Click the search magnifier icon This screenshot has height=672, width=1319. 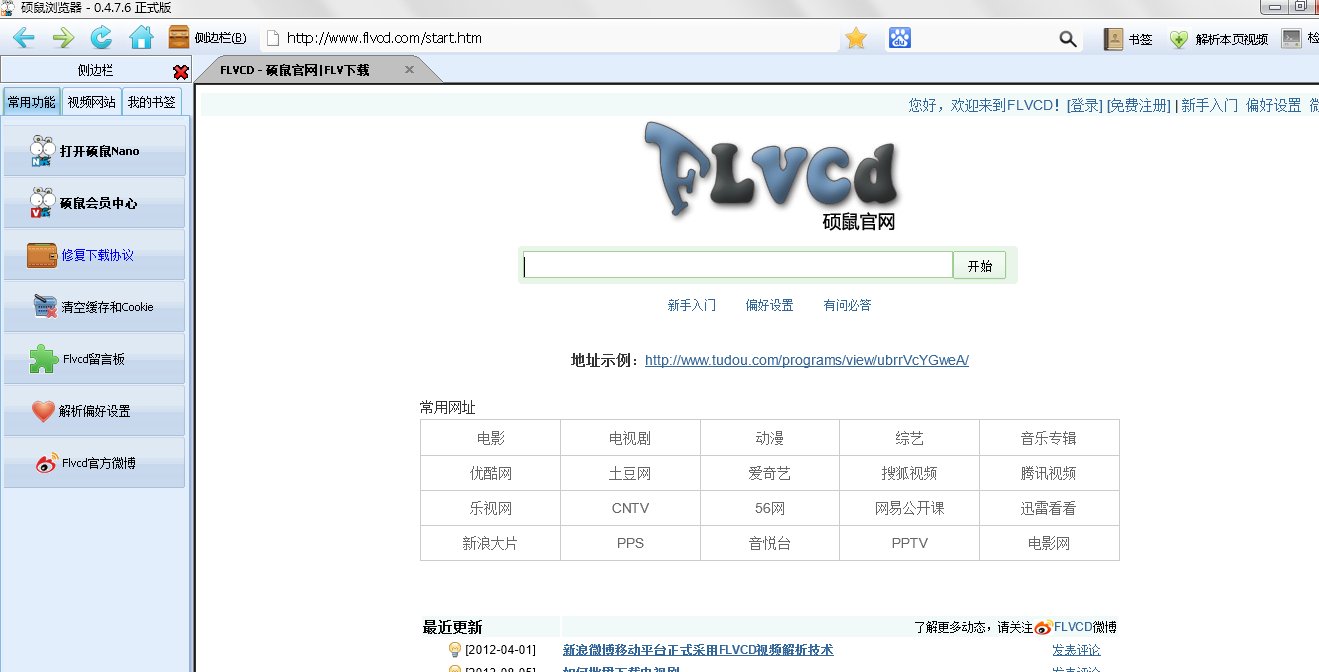coord(1067,37)
